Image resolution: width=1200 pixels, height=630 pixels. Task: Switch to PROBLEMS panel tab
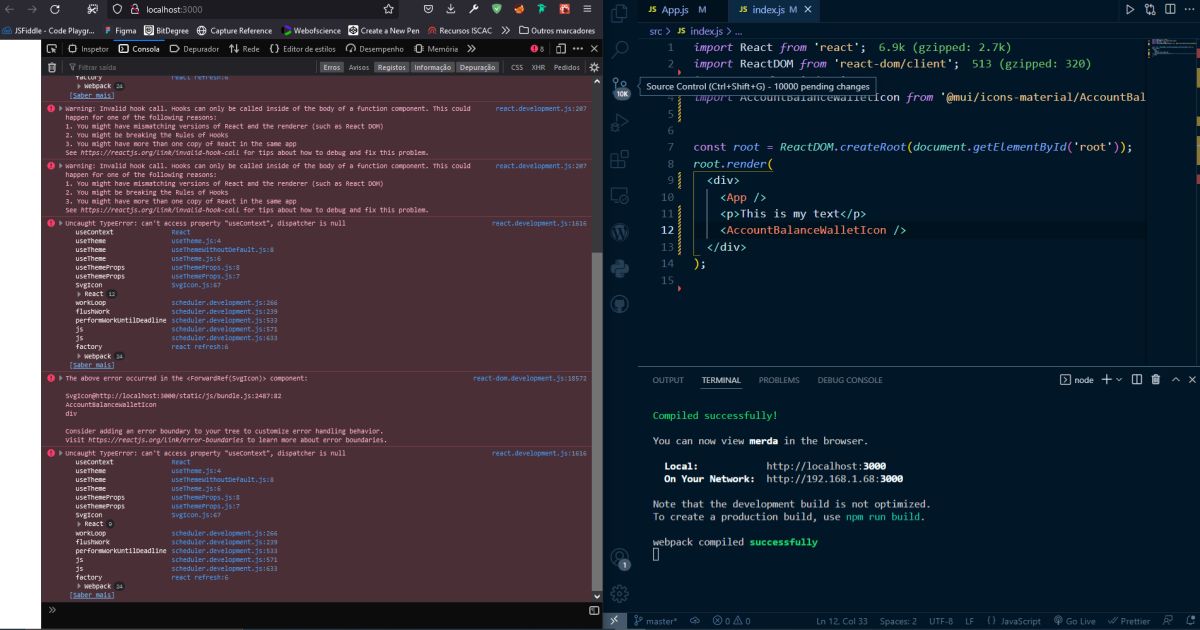pyautogui.click(x=779, y=380)
